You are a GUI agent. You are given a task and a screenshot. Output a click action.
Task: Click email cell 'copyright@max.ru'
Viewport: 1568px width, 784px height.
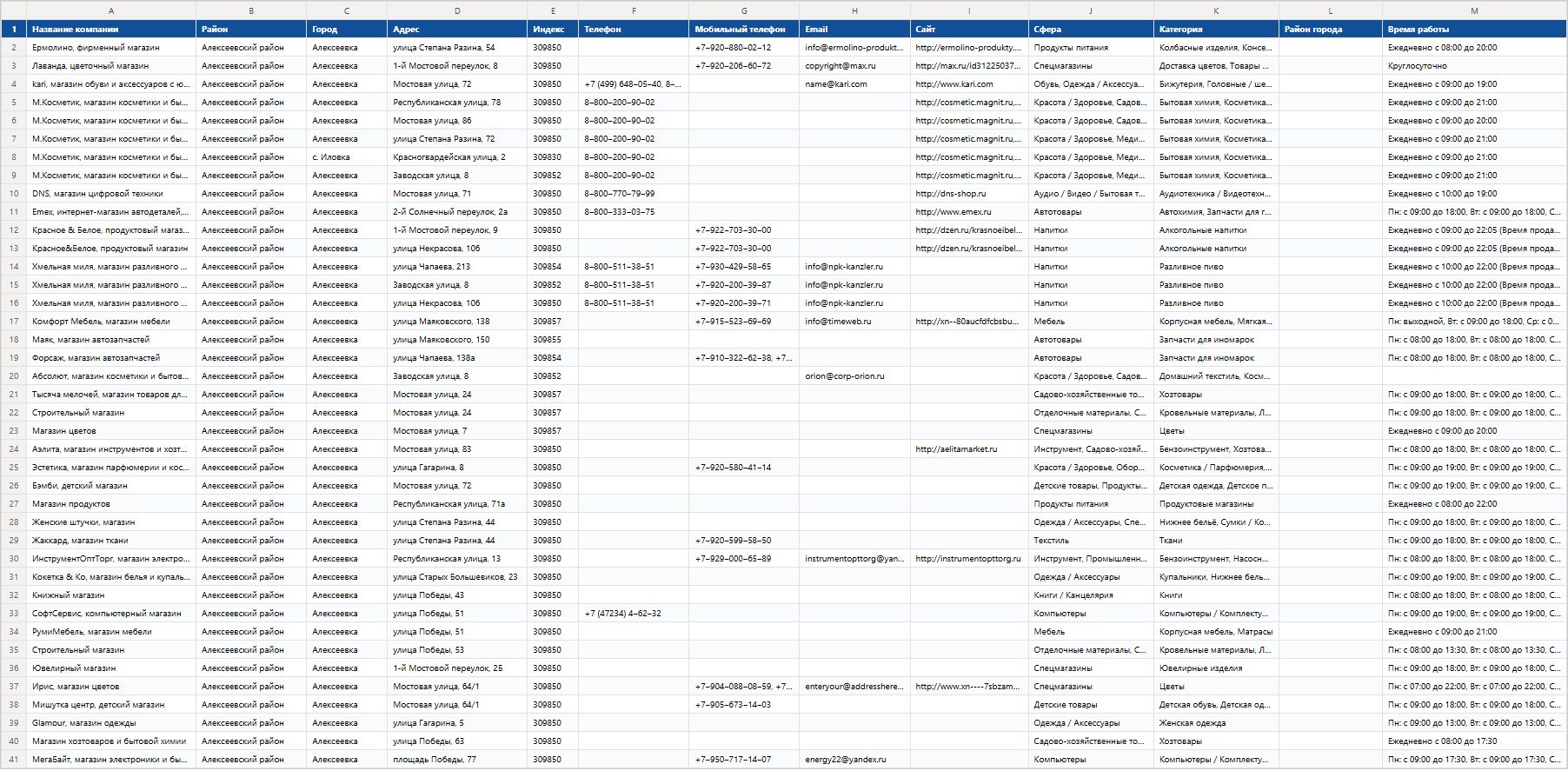point(854,66)
